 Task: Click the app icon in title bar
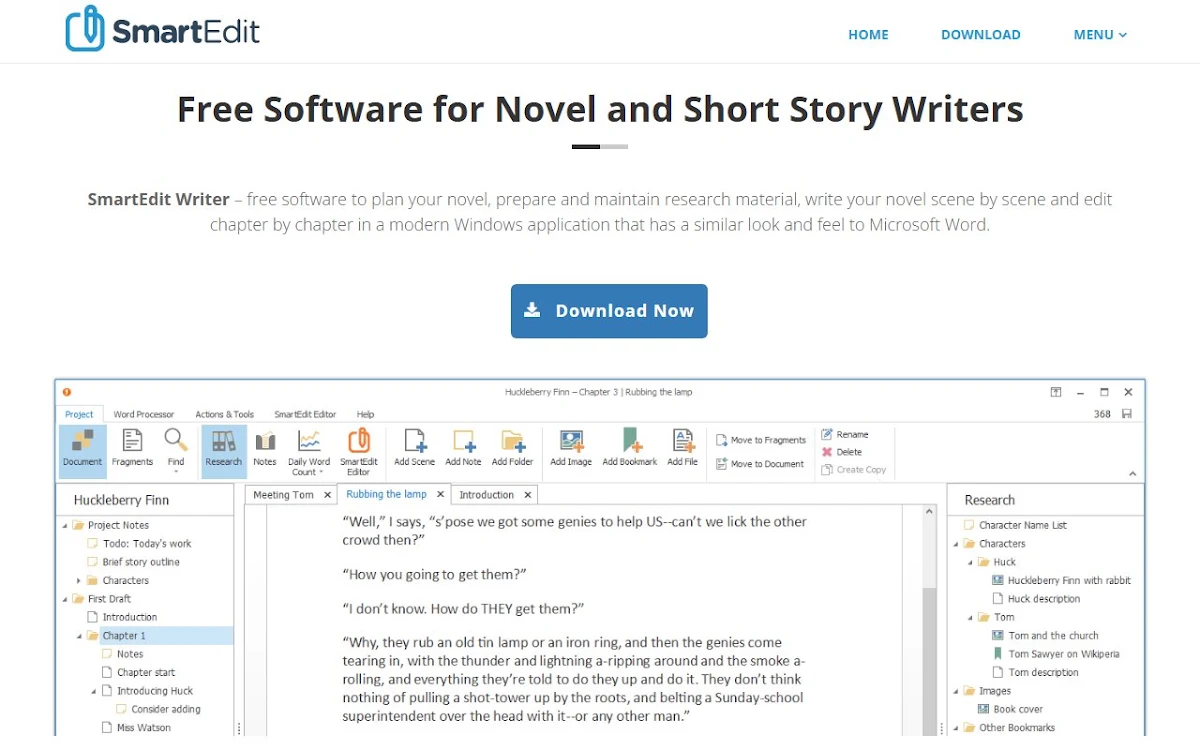[68, 392]
